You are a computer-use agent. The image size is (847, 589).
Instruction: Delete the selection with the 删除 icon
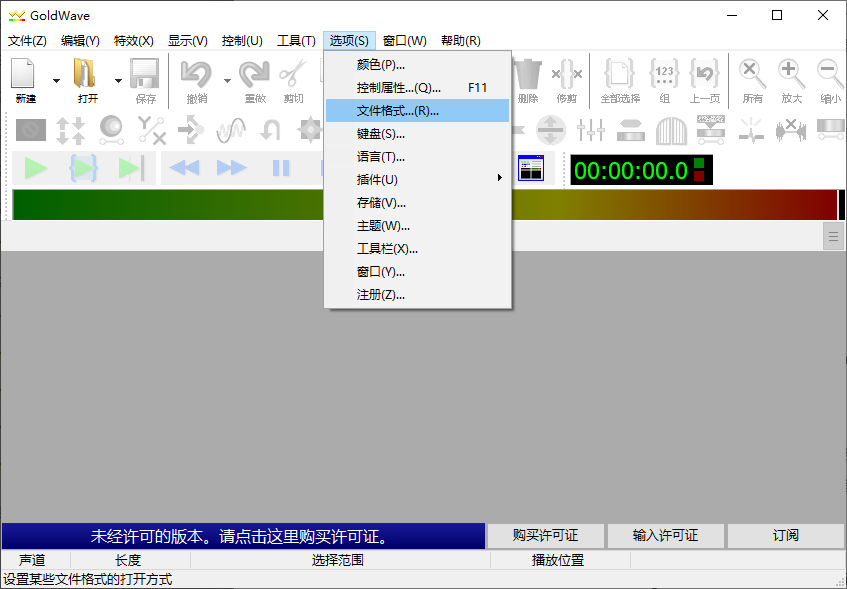pyautogui.click(x=527, y=75)
